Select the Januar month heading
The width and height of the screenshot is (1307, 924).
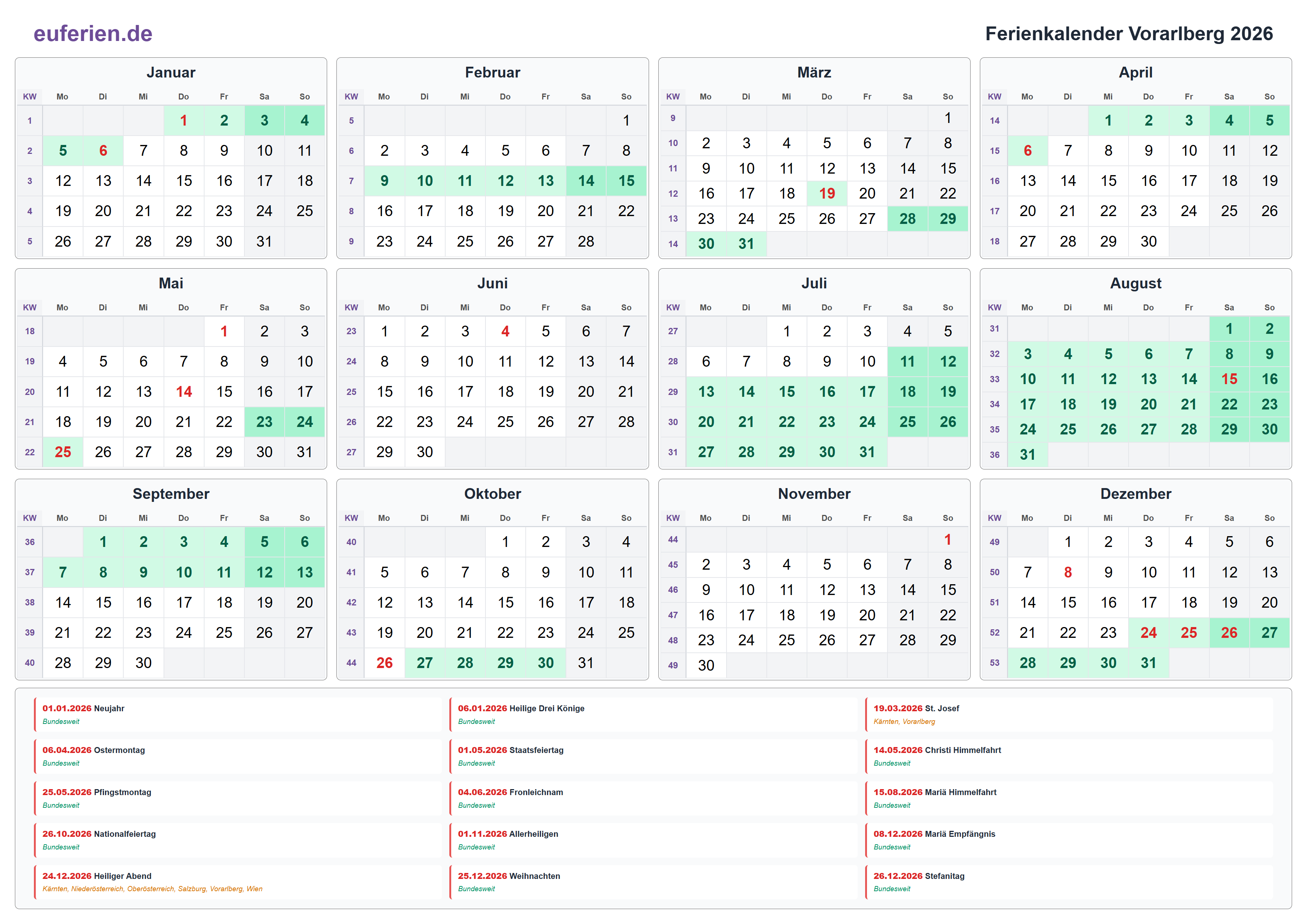pyautogui.click(x=171, y=72)
